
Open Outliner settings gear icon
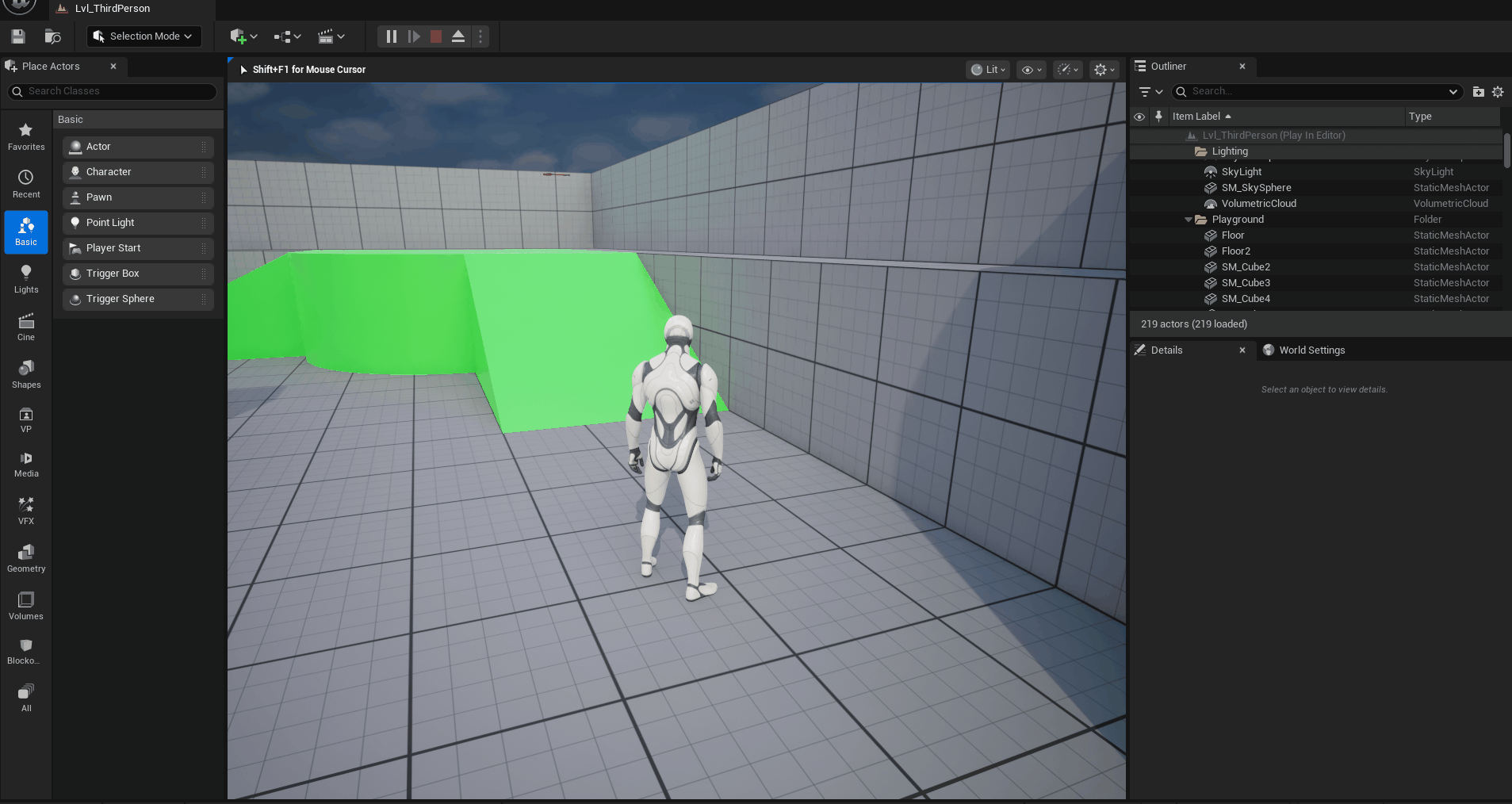click(1498, 92)
